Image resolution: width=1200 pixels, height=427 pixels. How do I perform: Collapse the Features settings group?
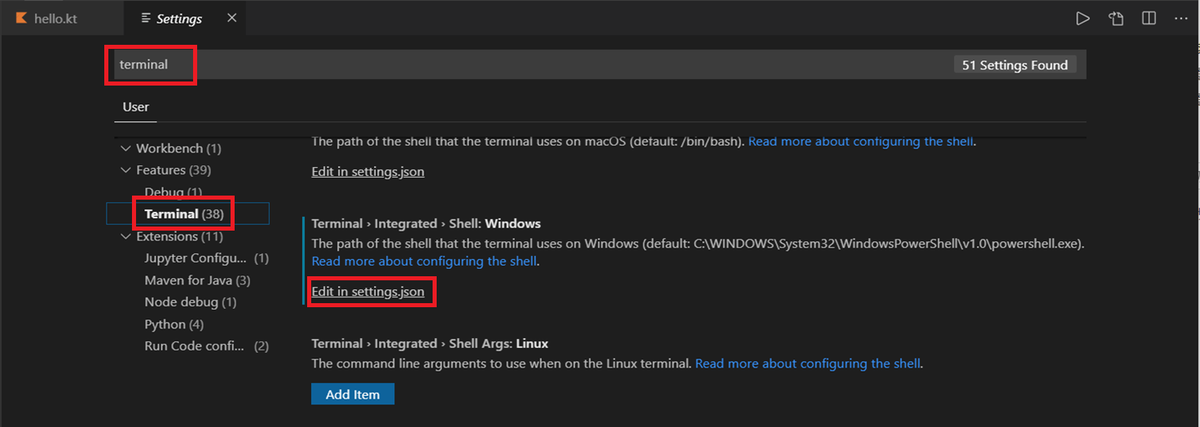(125, 170)
